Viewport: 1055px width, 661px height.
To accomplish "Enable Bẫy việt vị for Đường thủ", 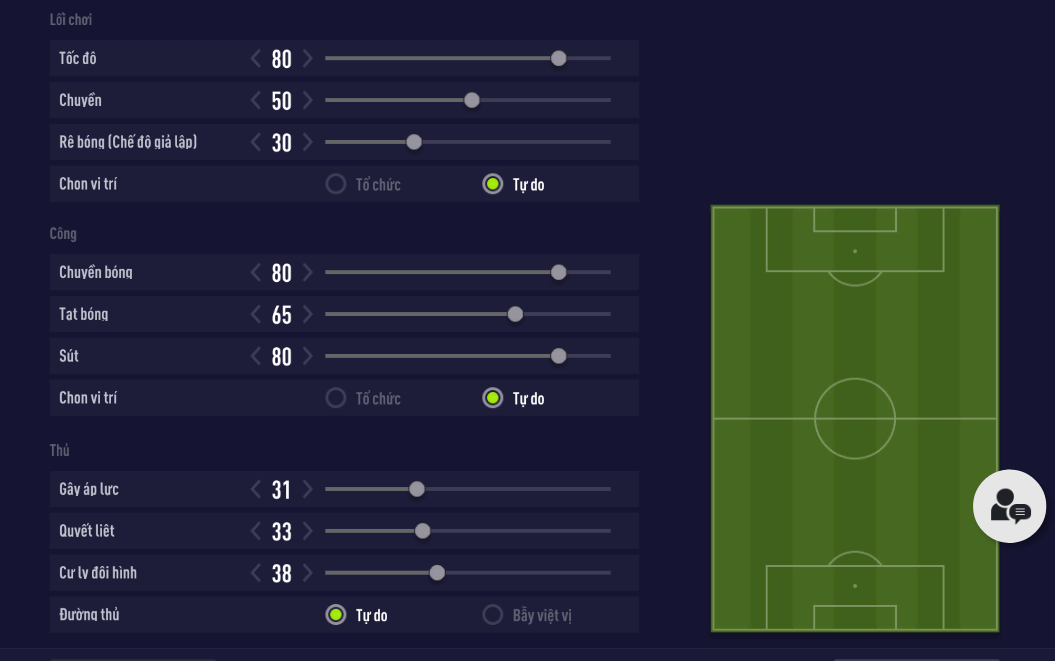I will point(492,615).
